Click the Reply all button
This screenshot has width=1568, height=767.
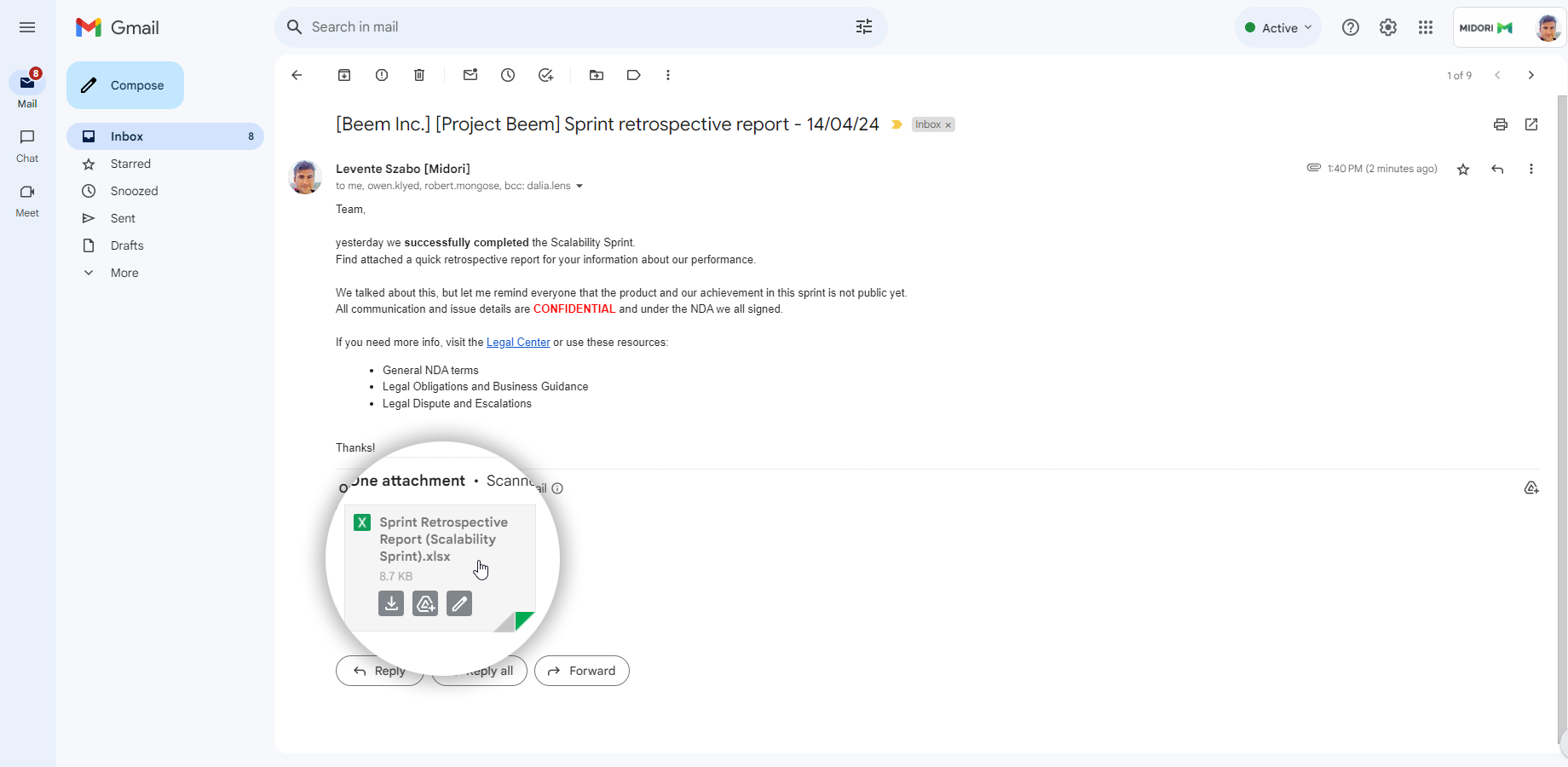pos(479,671)
